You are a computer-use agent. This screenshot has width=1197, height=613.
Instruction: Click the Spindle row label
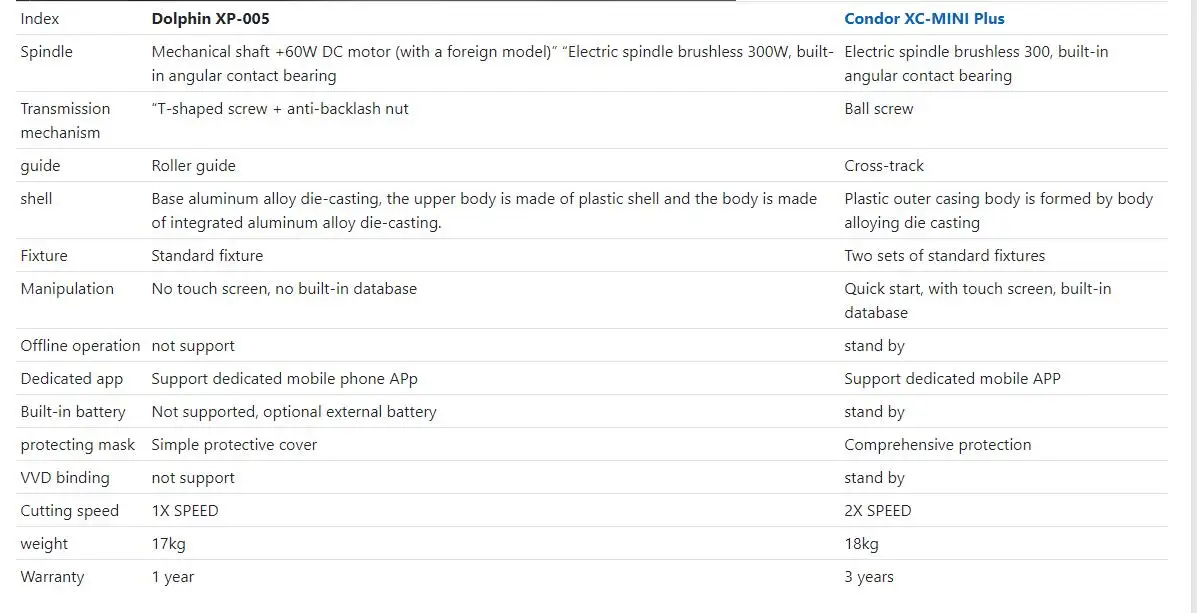[47, 51]
